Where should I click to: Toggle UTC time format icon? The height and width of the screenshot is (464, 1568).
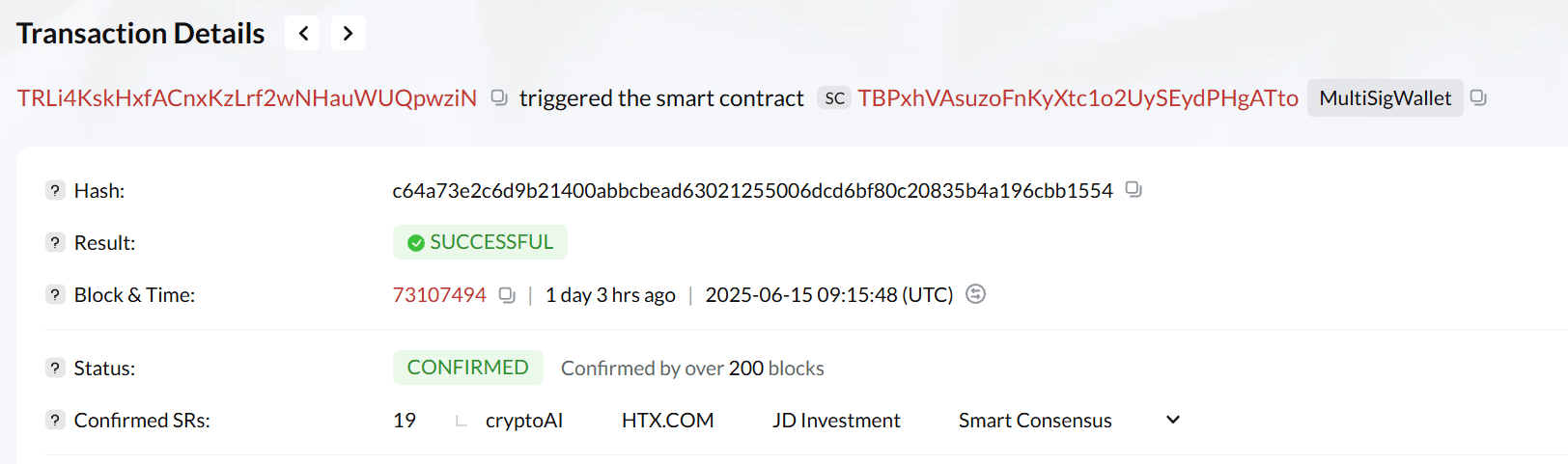point(975,294)
